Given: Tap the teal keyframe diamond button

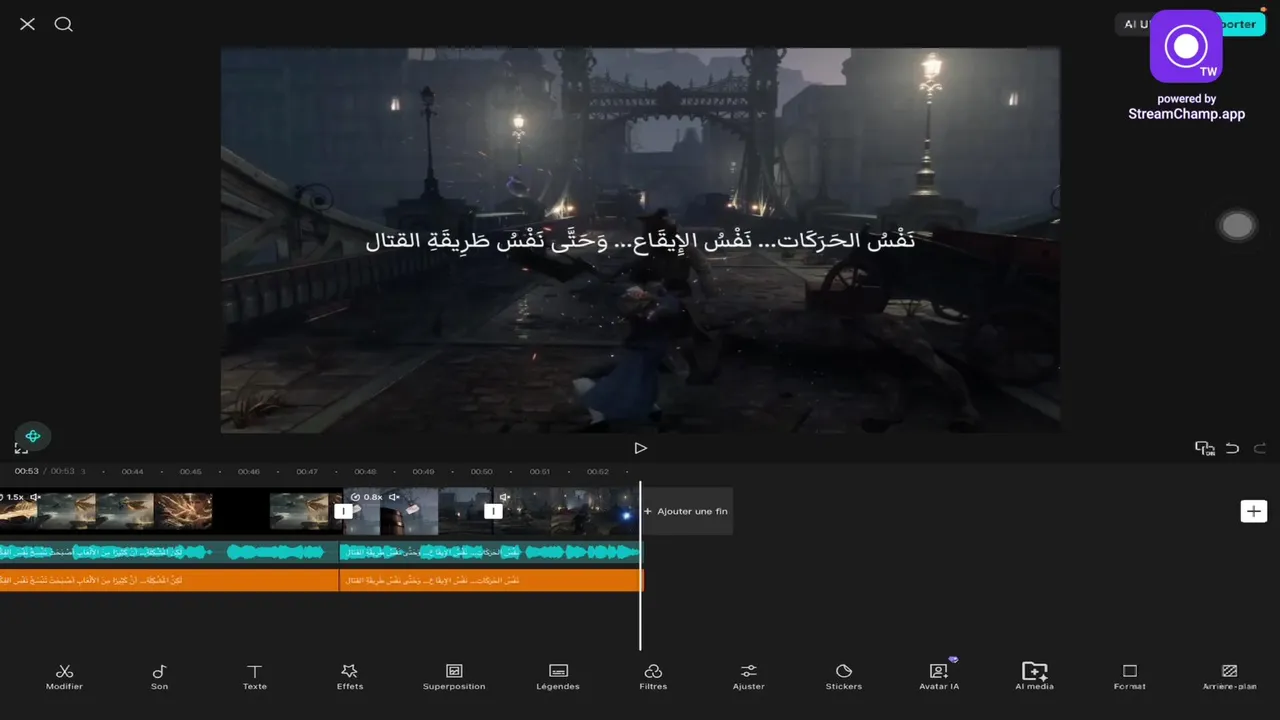Looking at the screenshot, I should tap(33, 436).
